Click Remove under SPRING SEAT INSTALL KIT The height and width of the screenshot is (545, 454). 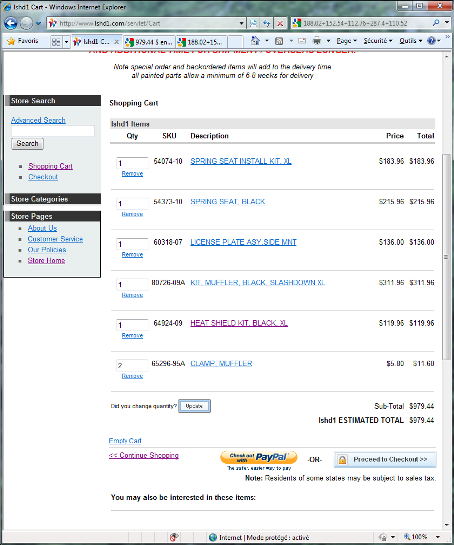(x=132, y=173)
